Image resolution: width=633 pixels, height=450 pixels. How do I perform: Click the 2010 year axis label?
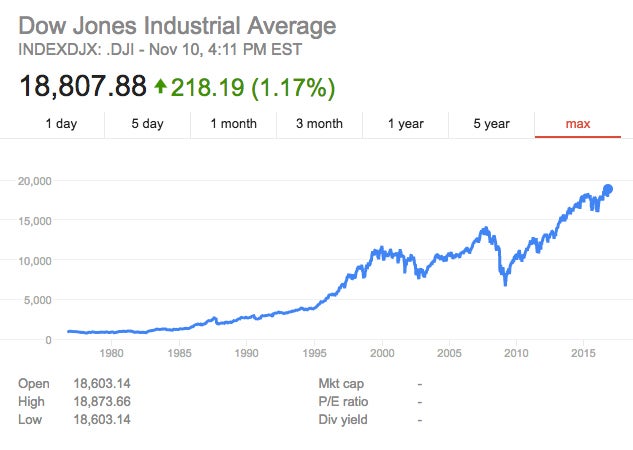pos(517,353)
